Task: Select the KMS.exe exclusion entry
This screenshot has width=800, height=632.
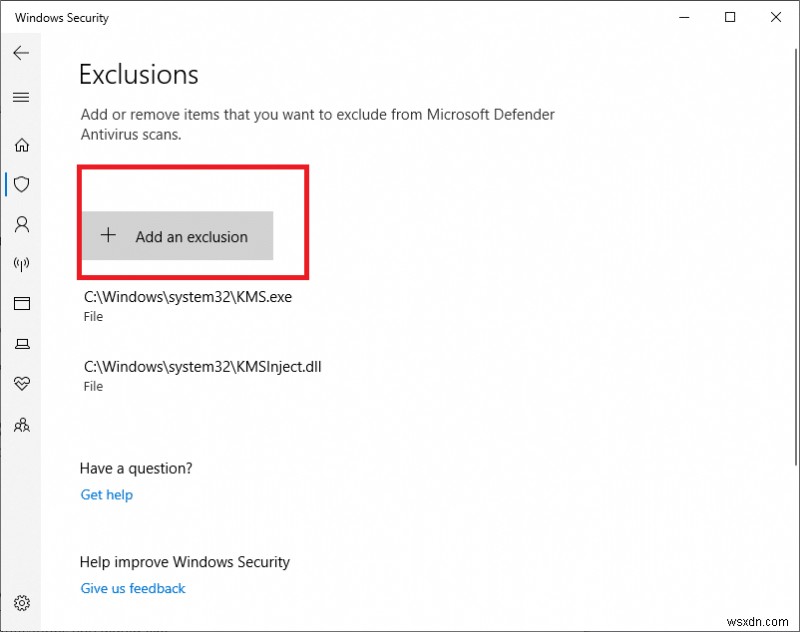Action: 188,306
